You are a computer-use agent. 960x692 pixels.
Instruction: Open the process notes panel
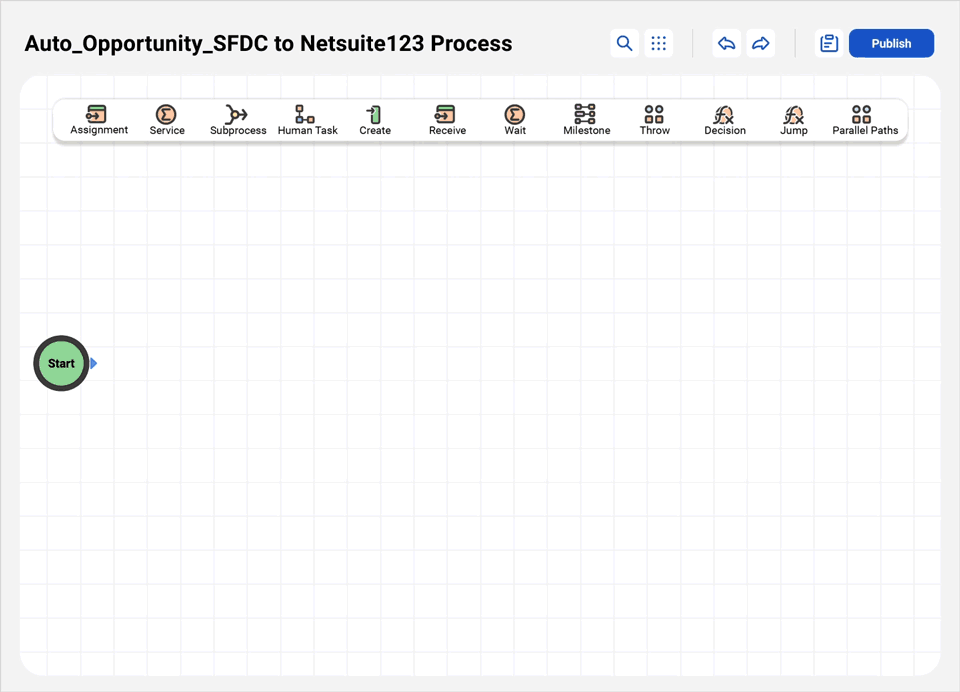click(x=828, y=43)
